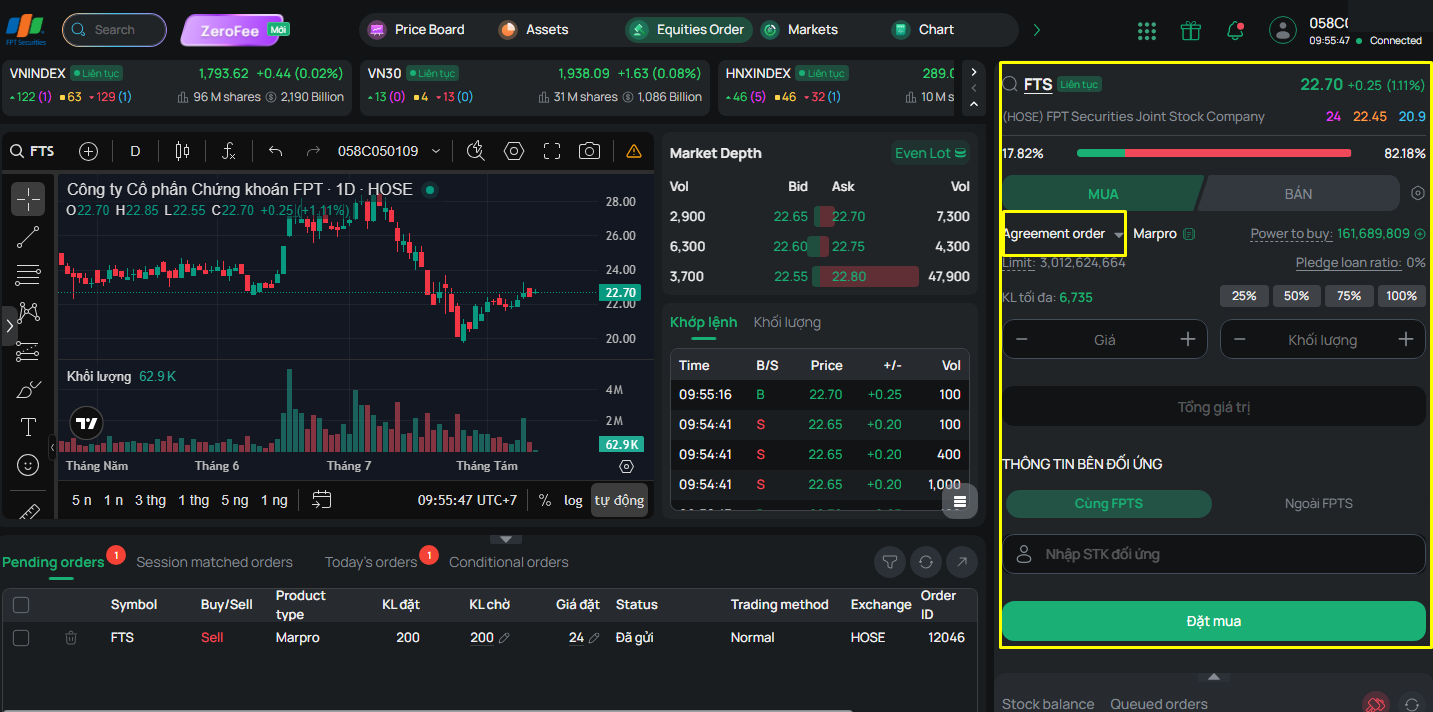Select the trend line drawing tool
Screen dimensions: 1433x712
tap(28, 237)
